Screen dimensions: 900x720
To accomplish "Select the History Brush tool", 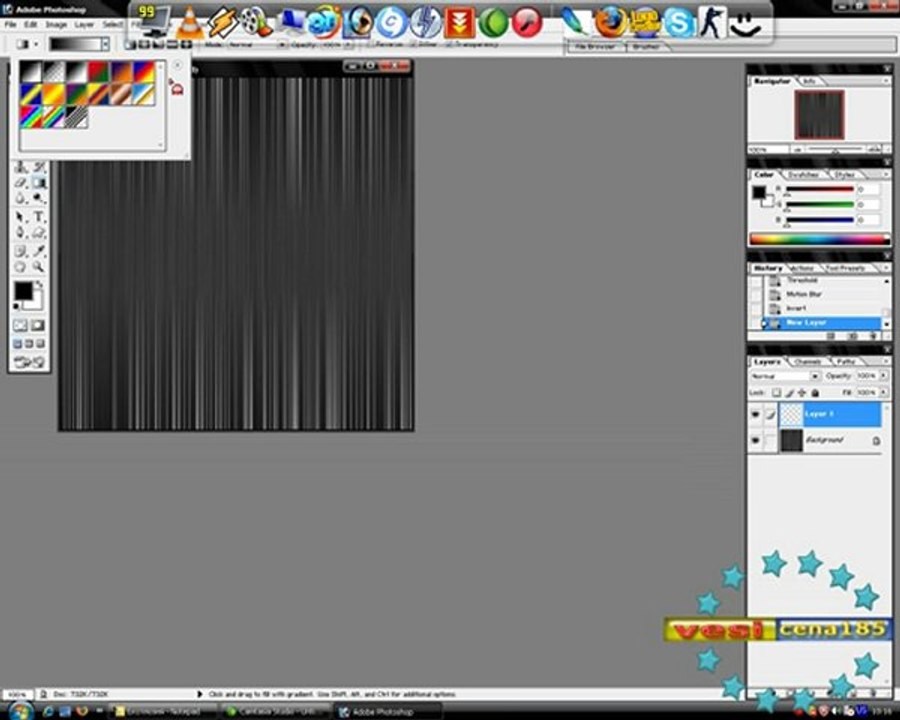I will pos(38,167).
